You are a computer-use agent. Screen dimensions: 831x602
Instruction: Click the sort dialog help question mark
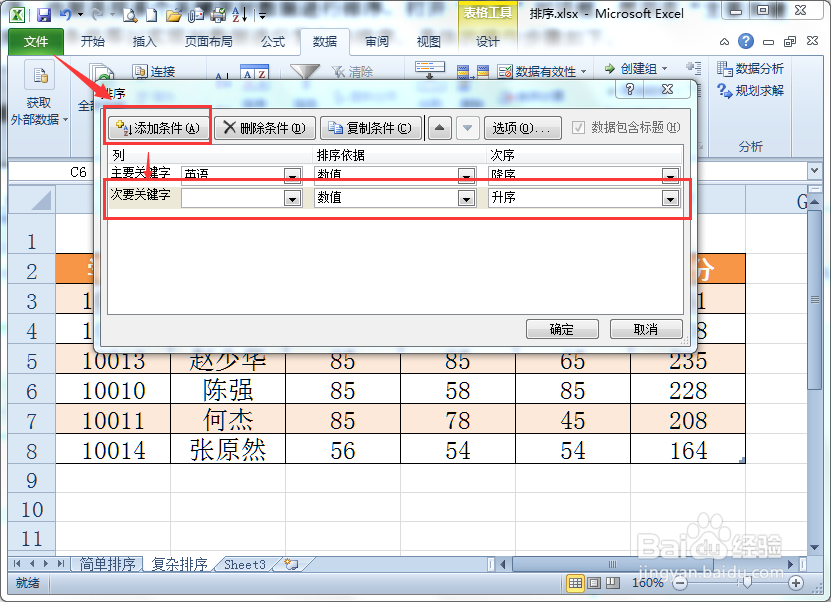pyautogui.click(x=630, y=90)
